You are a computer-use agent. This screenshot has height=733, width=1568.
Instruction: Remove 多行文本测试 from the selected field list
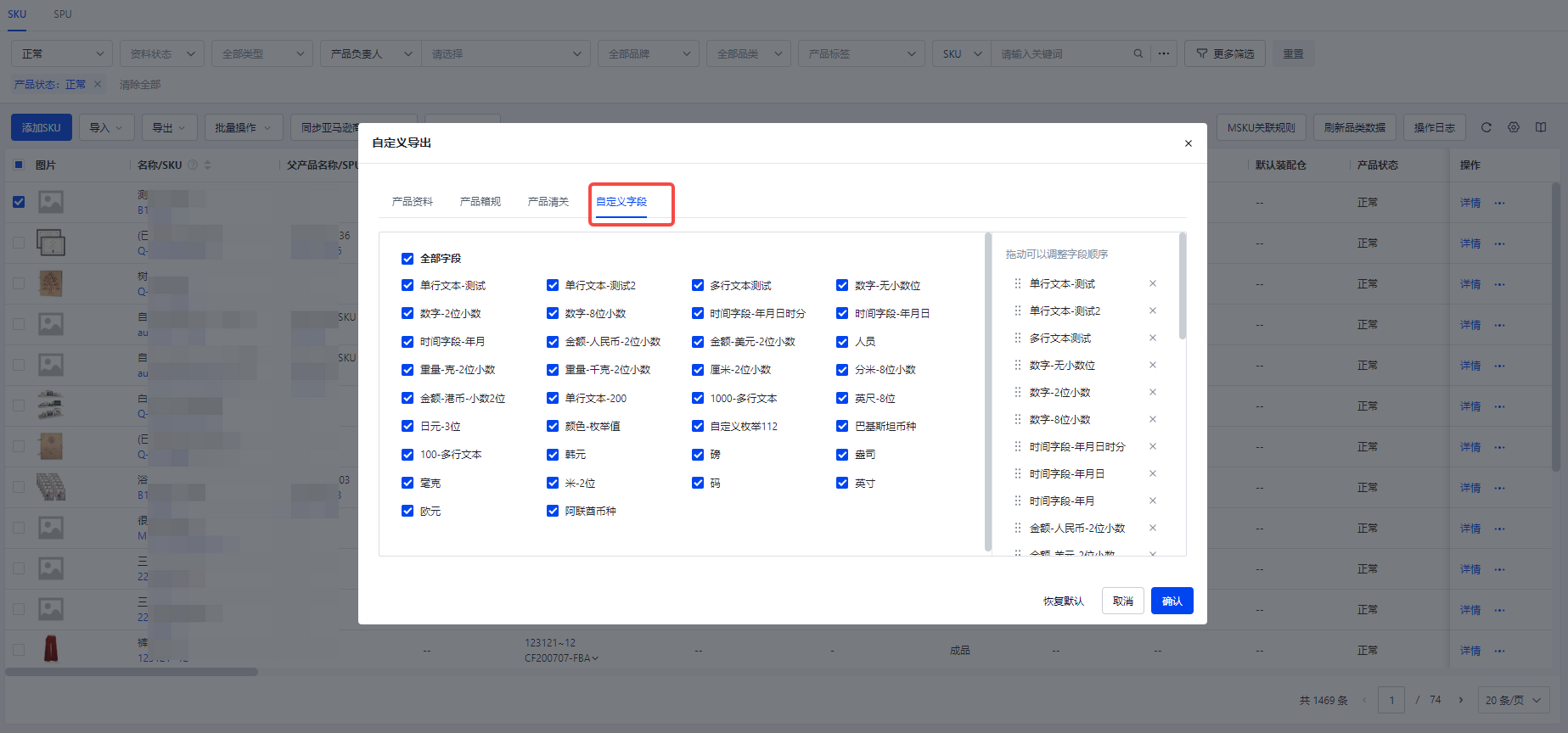(x=1152, y=339)
